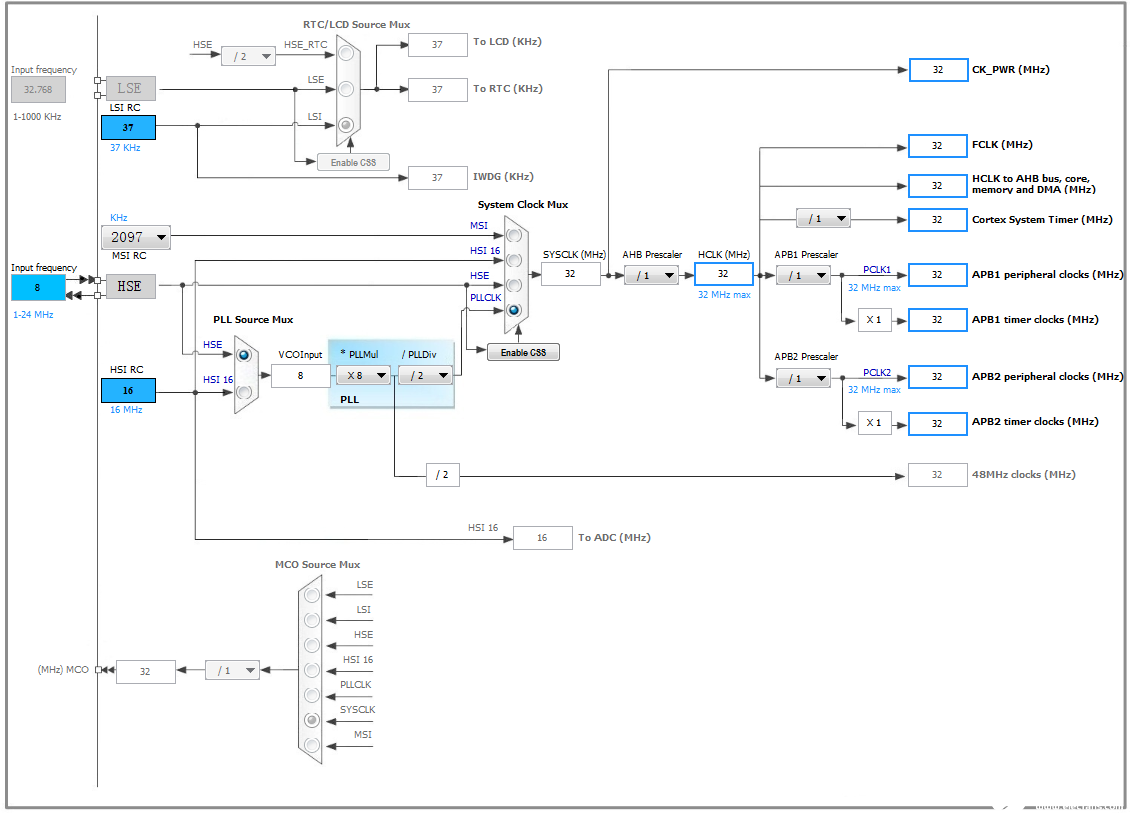Open the AHB Prescaler dropdown
The height and width of the screenshot is (822, 1134).
coord(652,275)
